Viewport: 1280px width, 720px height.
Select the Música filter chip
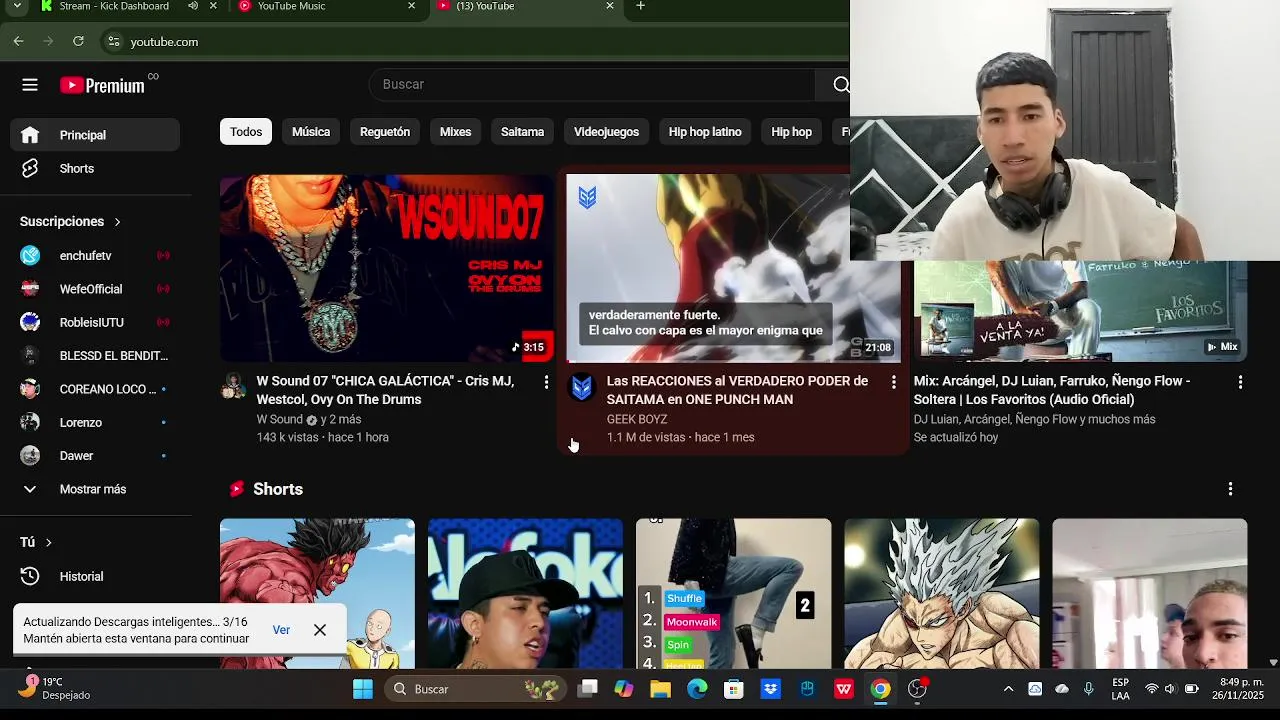click(x=311, y=132)
